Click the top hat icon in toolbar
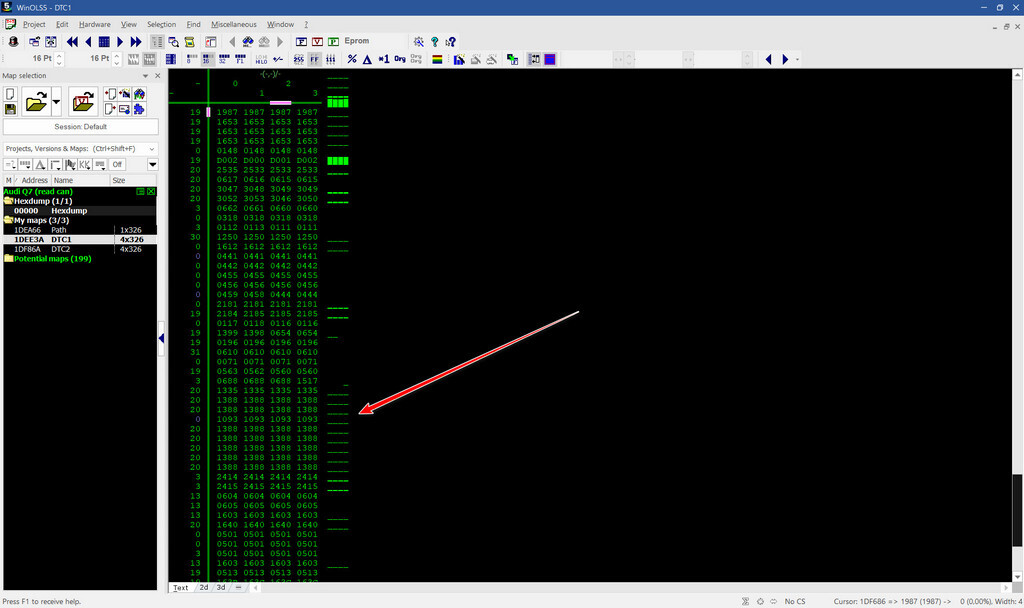This screenshot has height=608, width=1024. tap(13, 42)
